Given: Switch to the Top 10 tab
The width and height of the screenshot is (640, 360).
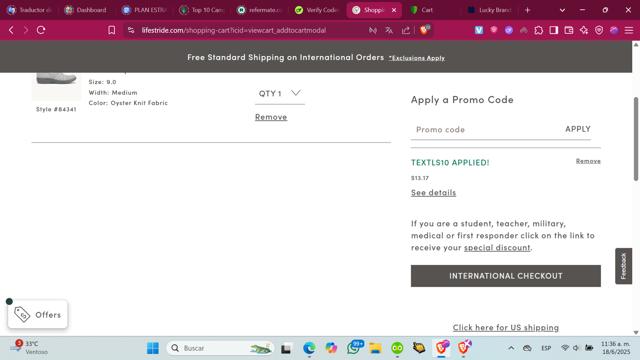Looking at the screenshot, I should coord(202,10).
